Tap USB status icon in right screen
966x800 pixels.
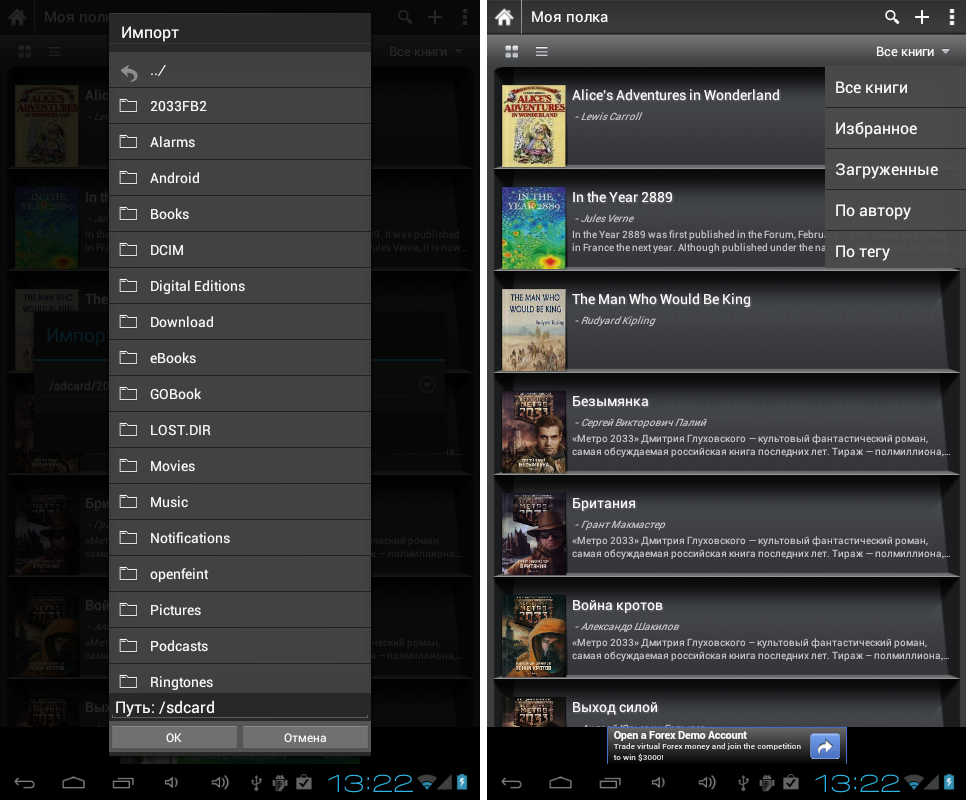coord(744,783)
